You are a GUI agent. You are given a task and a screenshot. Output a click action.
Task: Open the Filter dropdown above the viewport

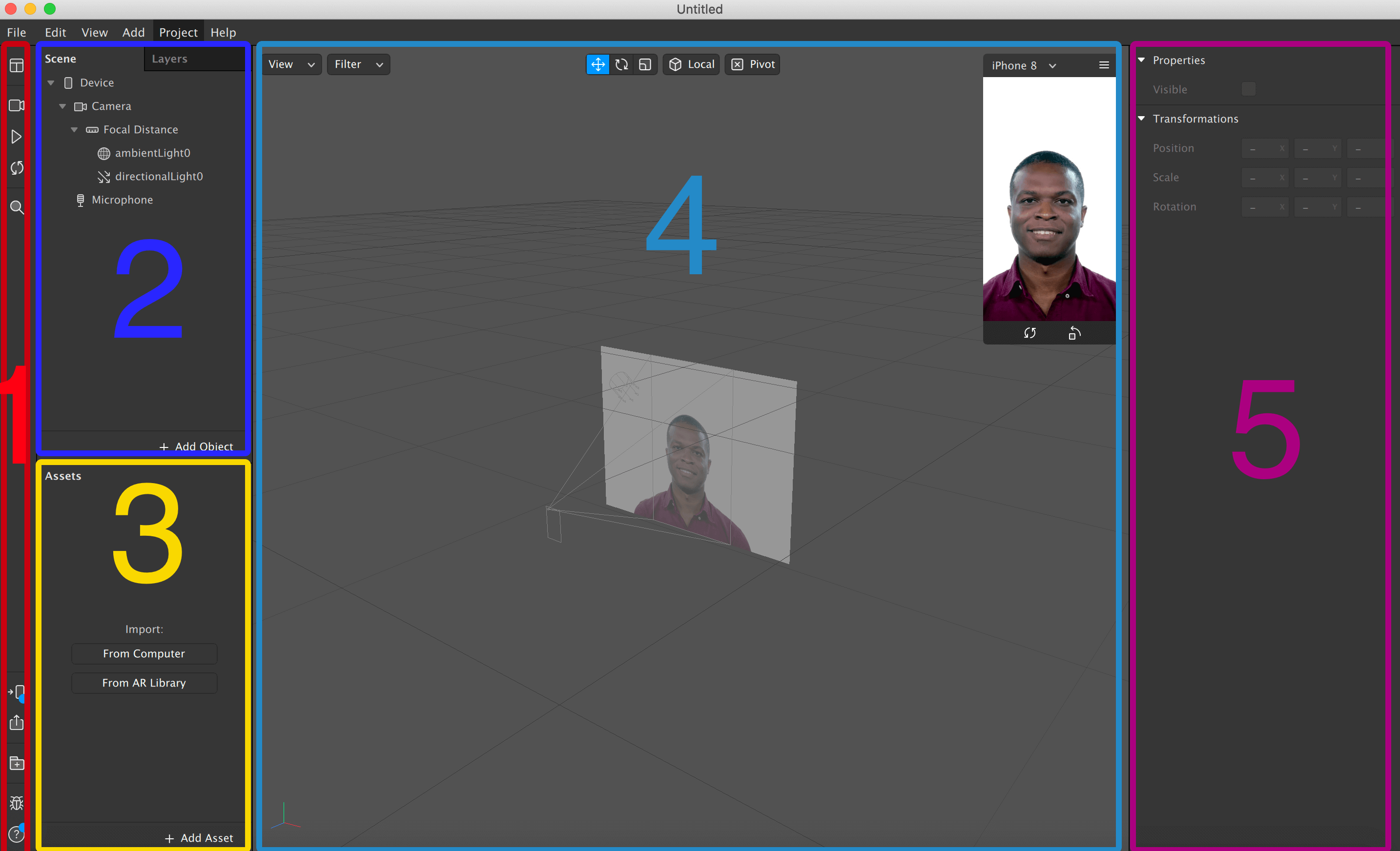click(358, 64)
